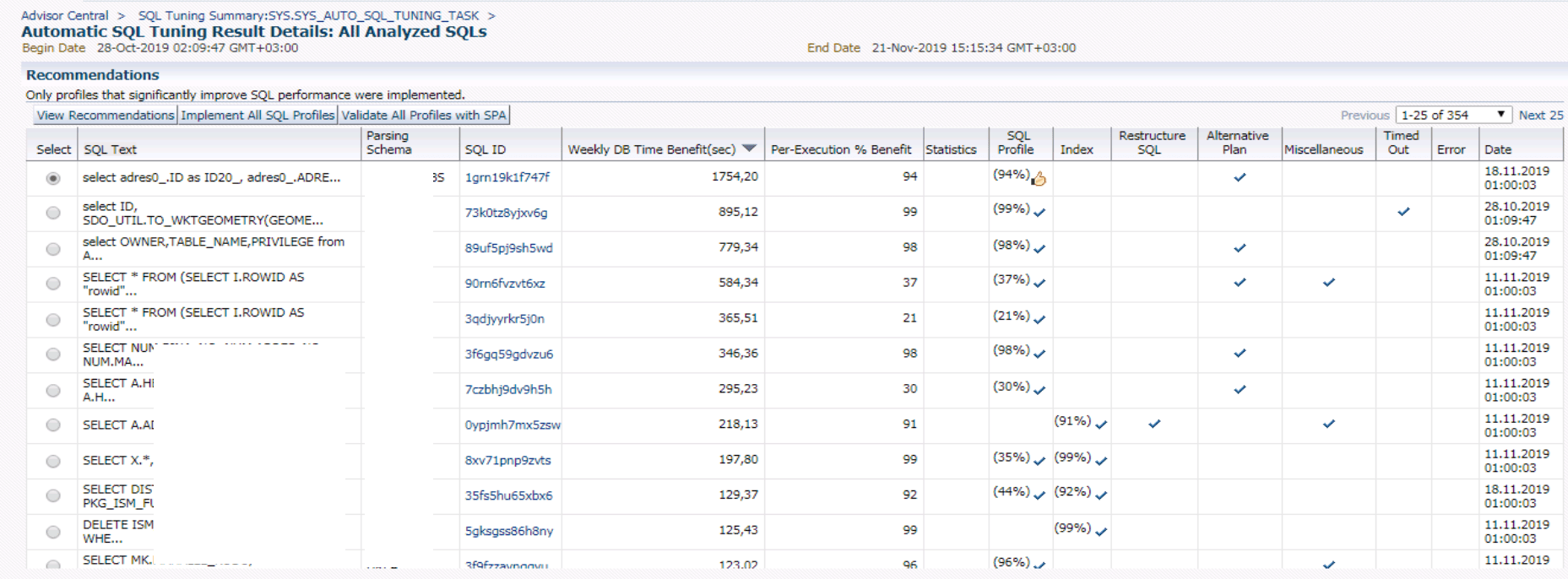Select radio button for SQL 1grn19k1f747f
The width and height of the screenshot is (1568, 579).
(x=53, y=178)
